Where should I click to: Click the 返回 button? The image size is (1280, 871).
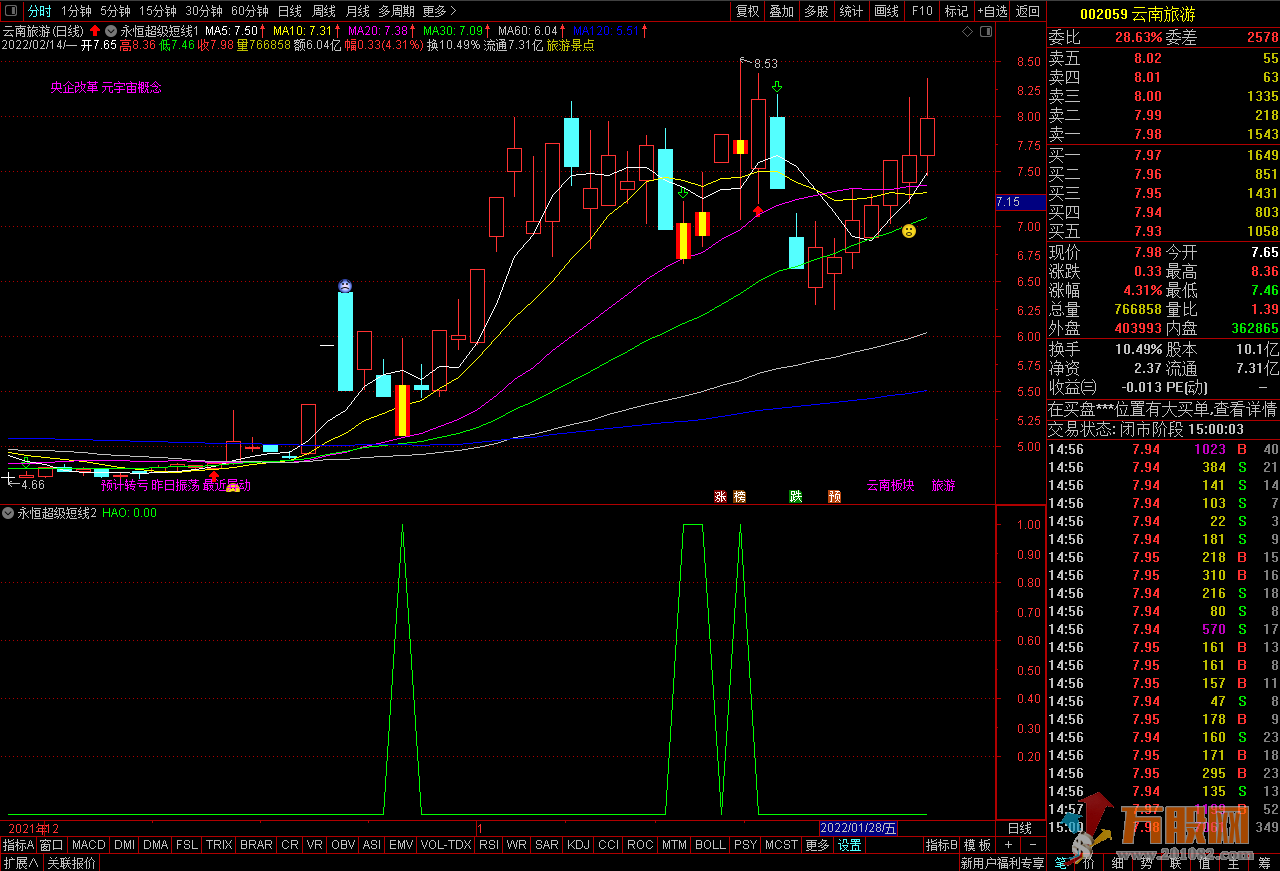1028,11
